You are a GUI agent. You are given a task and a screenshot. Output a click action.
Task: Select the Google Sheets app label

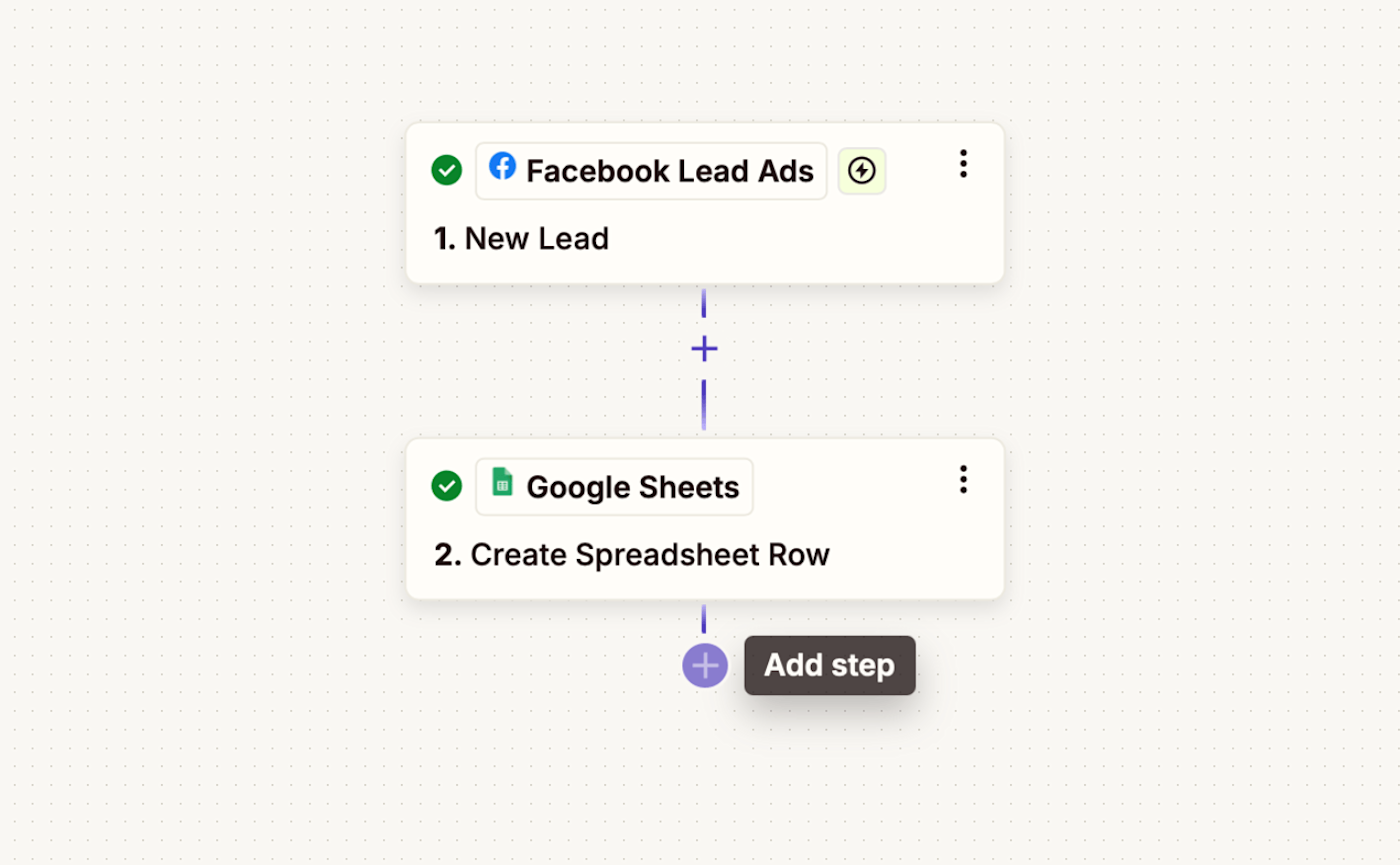(x=632, y=487)
